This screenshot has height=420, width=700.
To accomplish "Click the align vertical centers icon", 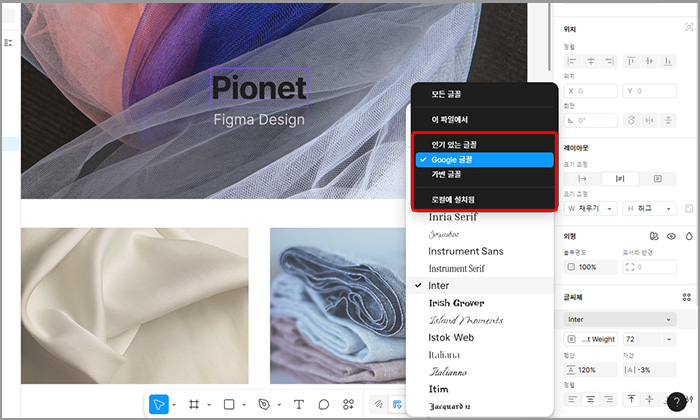I will [x=650, y=61].
